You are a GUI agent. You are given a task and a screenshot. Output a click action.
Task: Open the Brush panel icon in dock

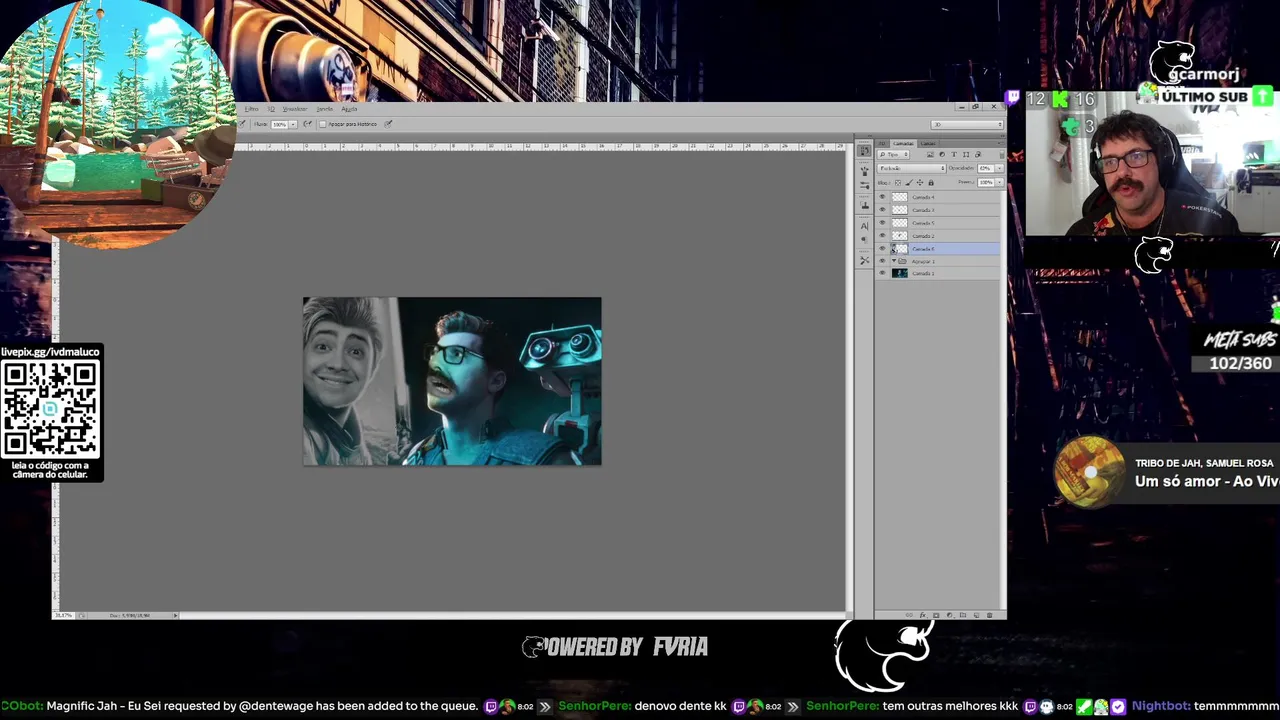pyautogui.click(x=864, y=171)
